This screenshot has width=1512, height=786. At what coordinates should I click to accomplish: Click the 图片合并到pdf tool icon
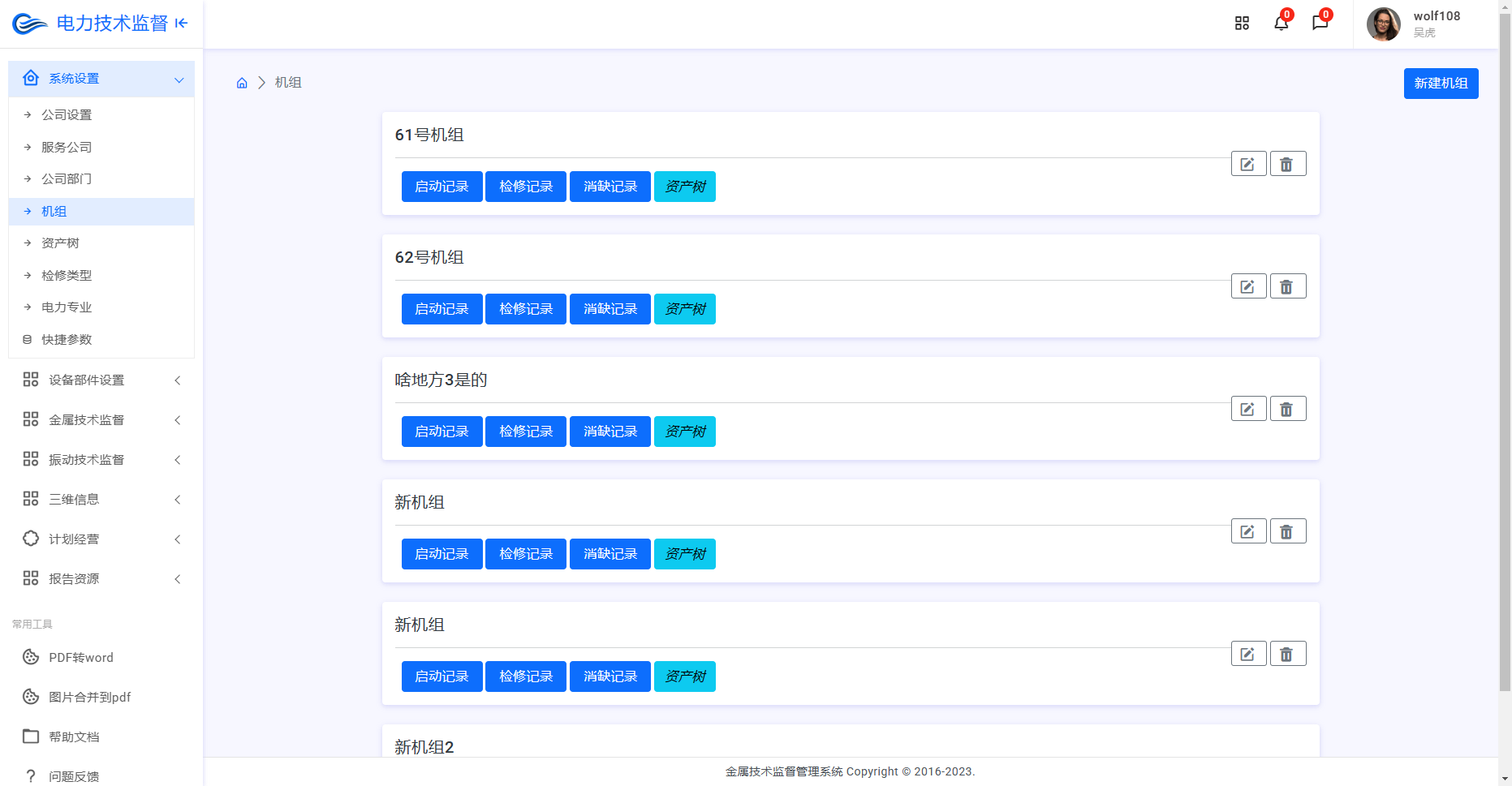(31, 697)
